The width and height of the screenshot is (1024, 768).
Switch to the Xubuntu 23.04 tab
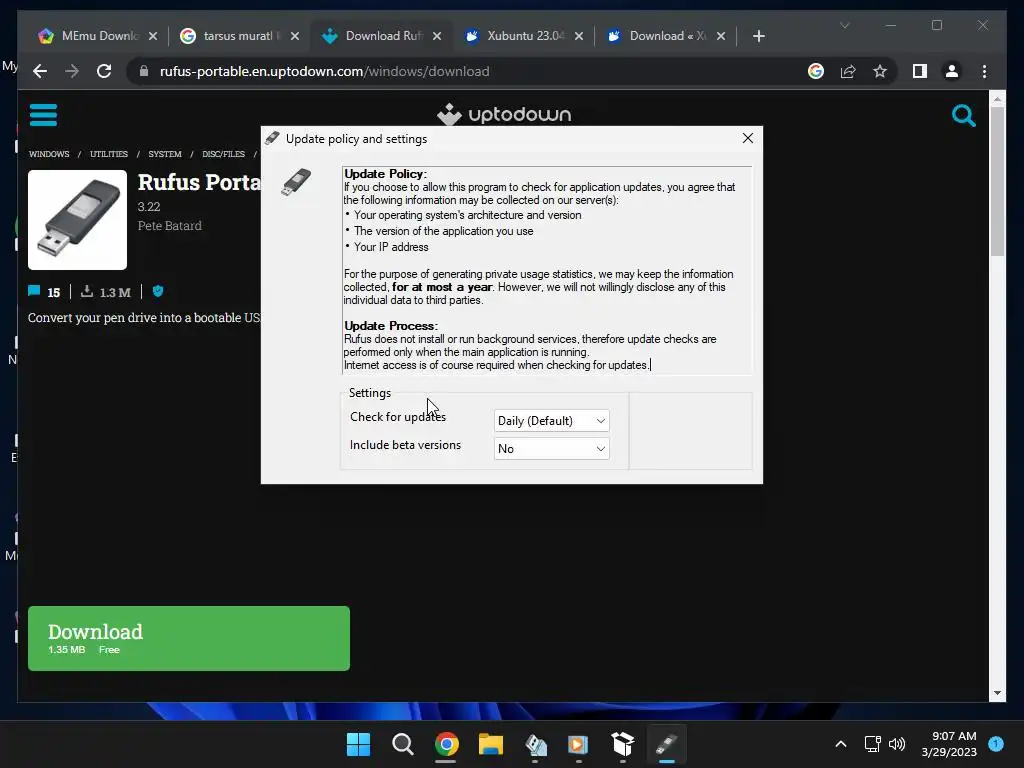tap(526, 36)
